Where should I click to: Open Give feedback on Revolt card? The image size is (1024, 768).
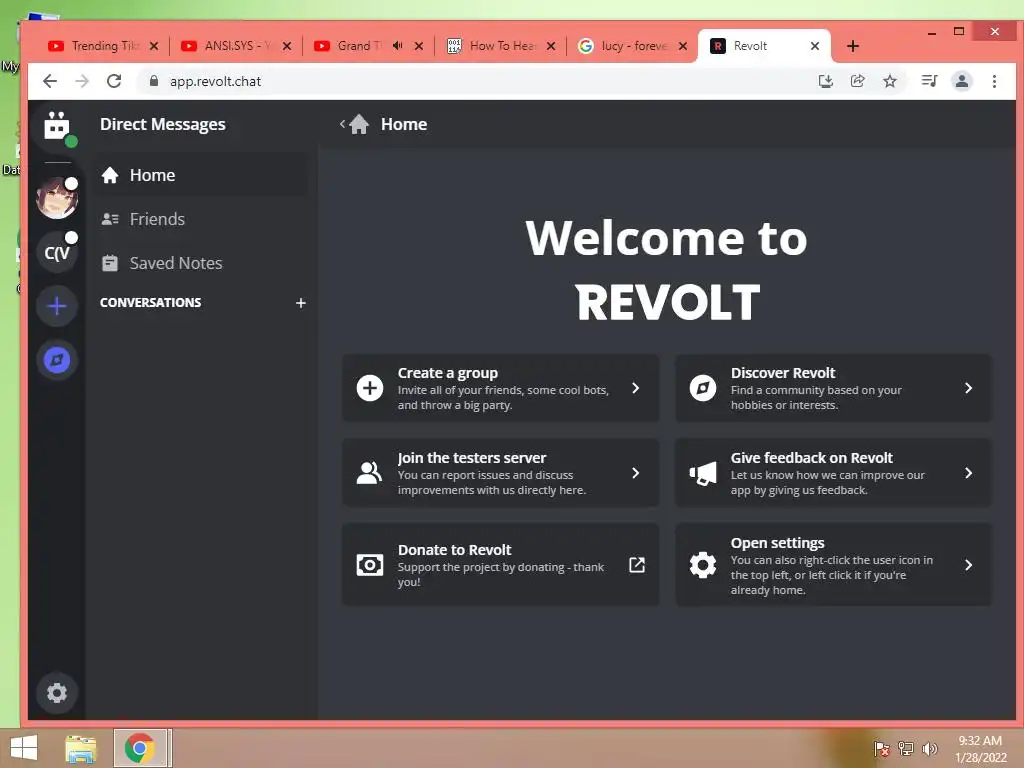(833, 473)
